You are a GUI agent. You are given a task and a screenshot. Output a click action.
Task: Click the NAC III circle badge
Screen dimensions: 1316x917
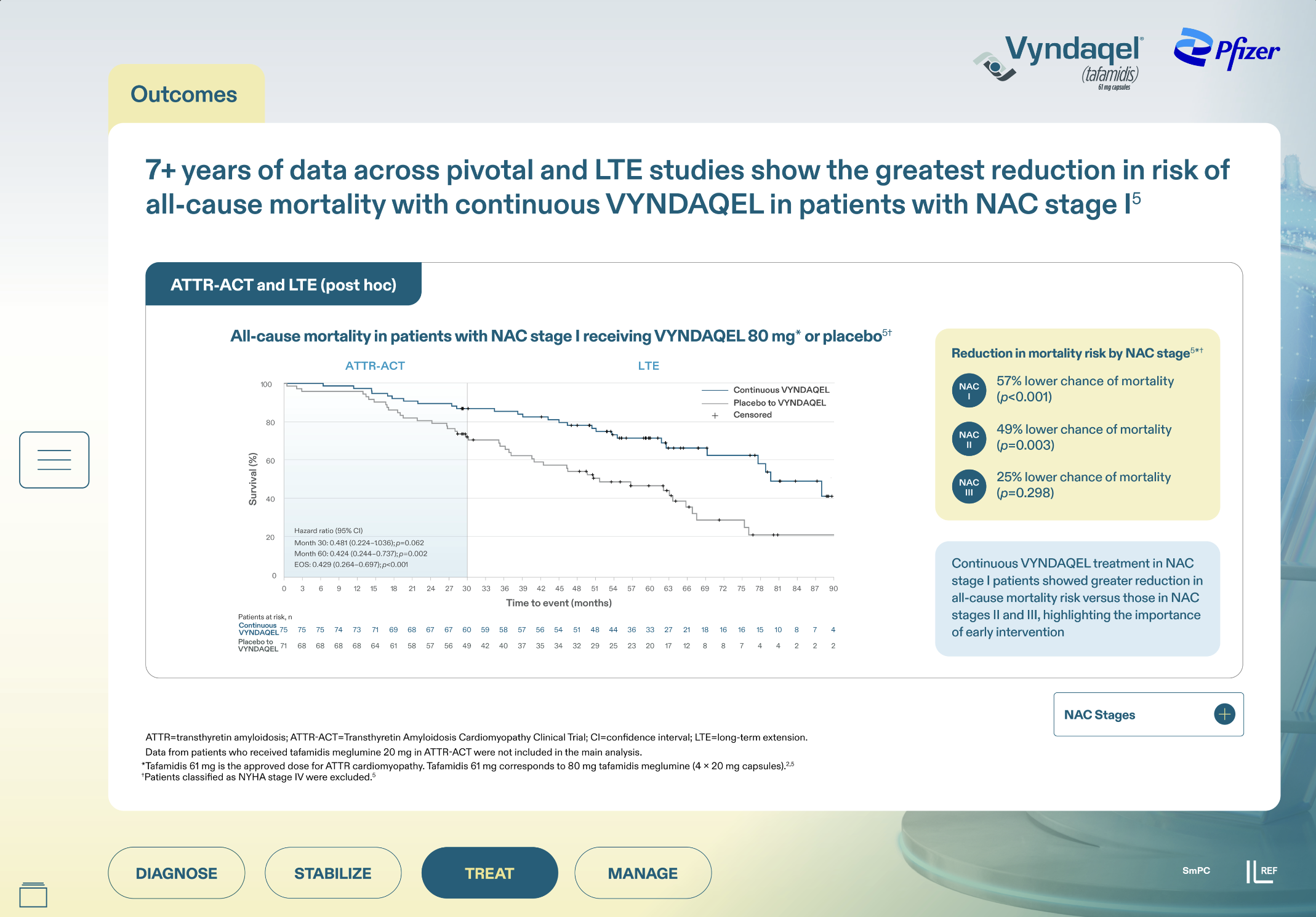point(968,487)
